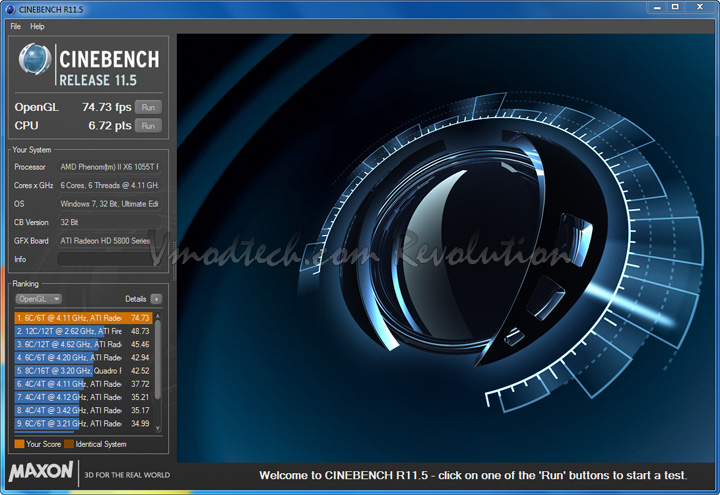
Task: Minimize the Cinebench window
Action: tap(658, 7)
